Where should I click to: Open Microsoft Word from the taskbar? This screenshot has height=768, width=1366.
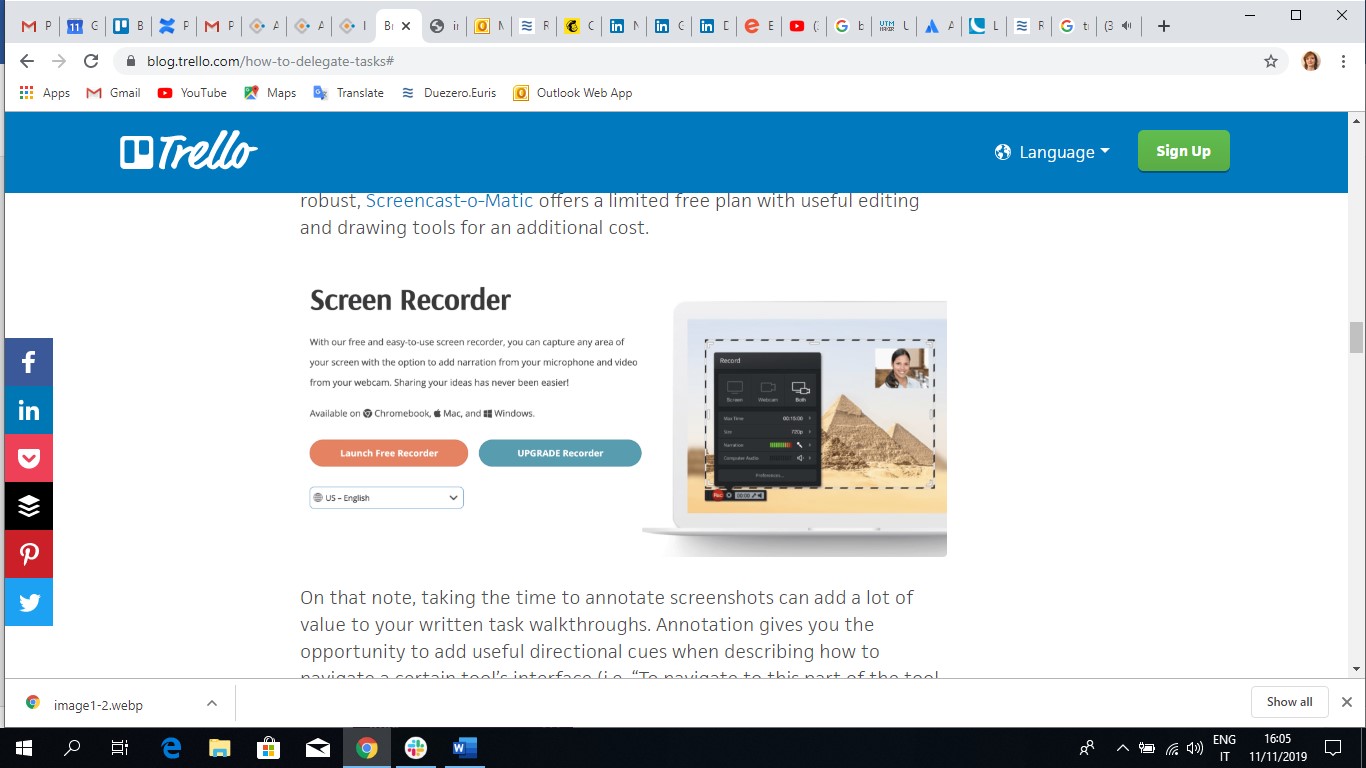pyautogui.click(x=465, y=747)
